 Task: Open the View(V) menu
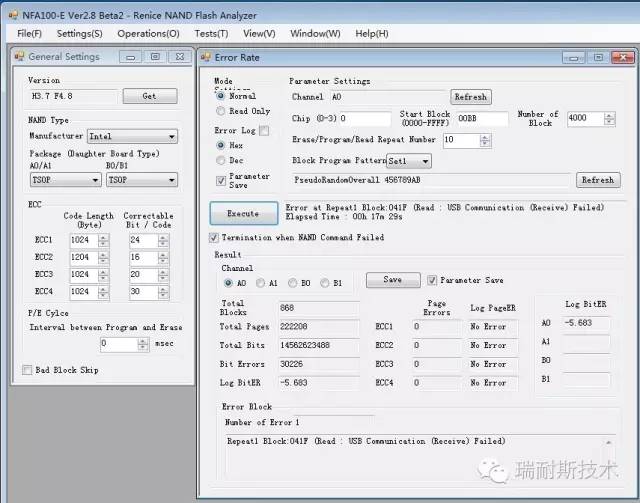[x=259, y=33]
